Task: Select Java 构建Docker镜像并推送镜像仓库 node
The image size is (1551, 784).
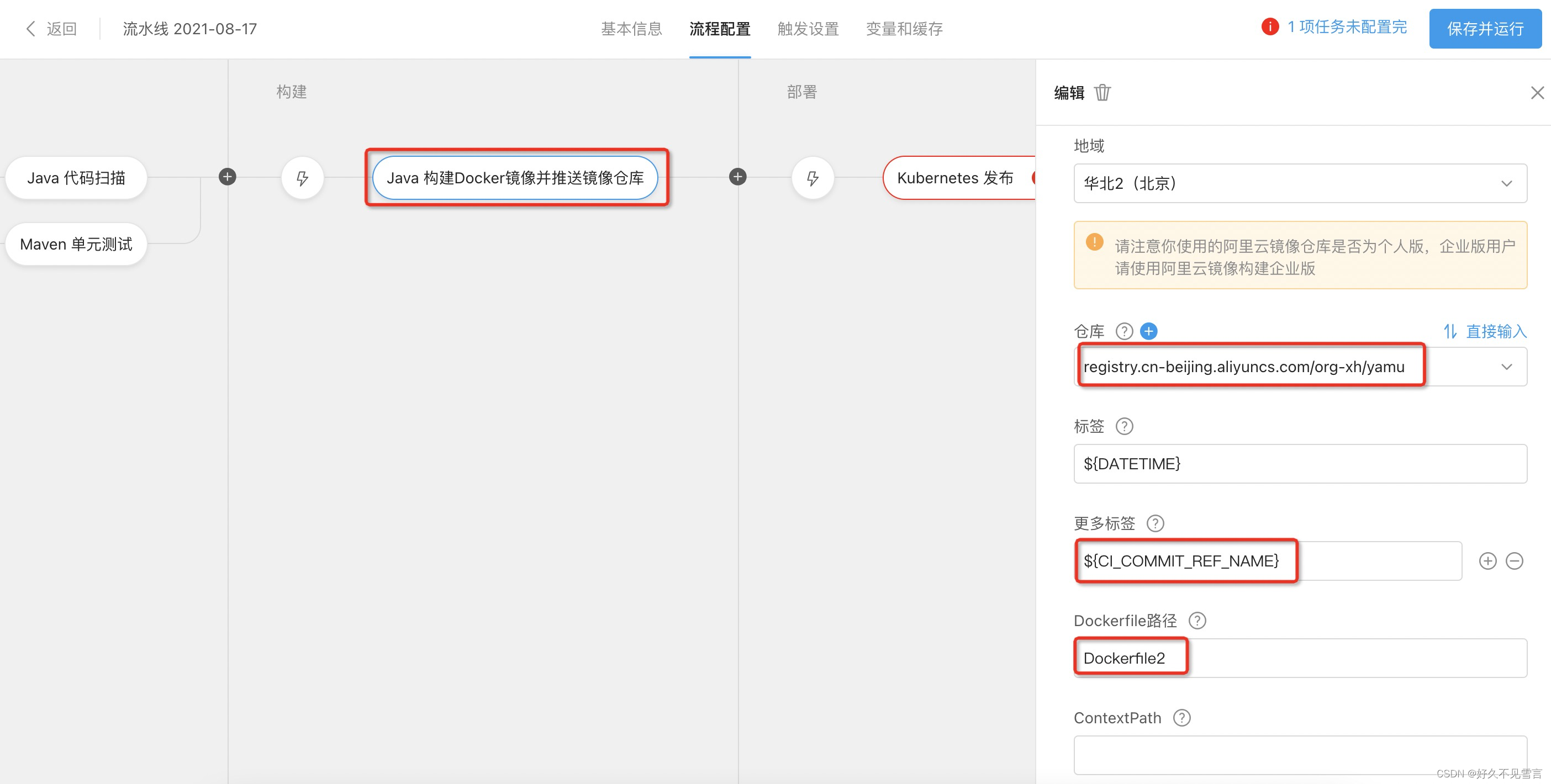Action: coord(515,177)
